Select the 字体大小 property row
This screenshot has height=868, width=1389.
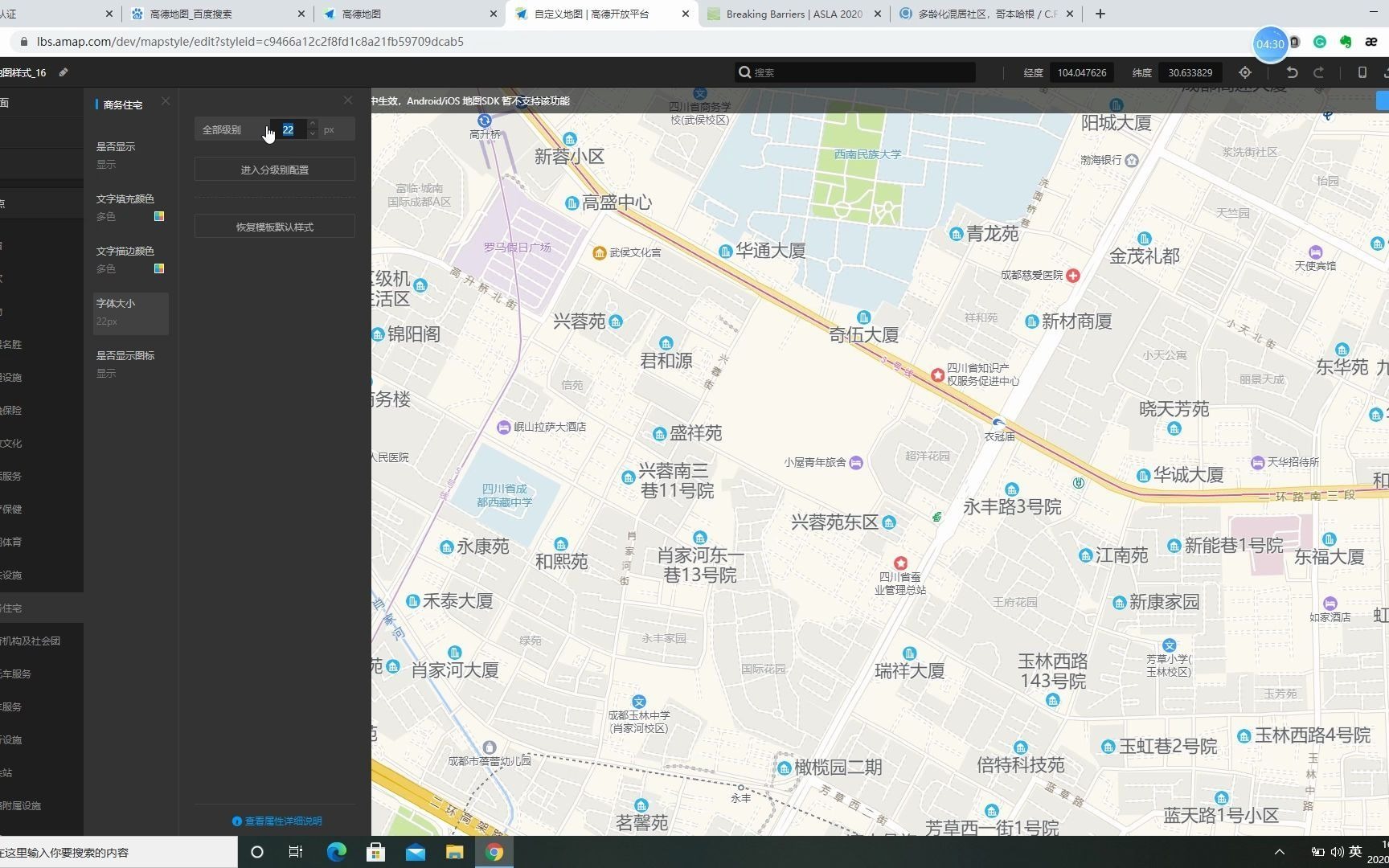pyautogui.click(x=130, y=312)
